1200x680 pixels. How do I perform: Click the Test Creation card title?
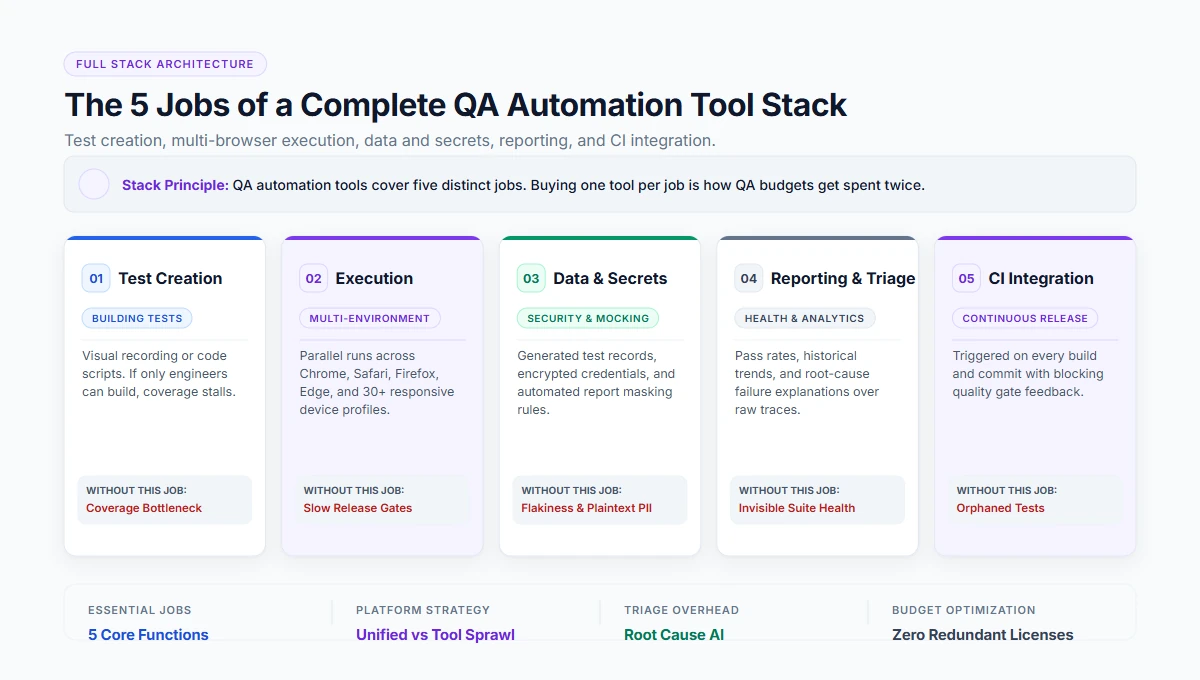170,278
